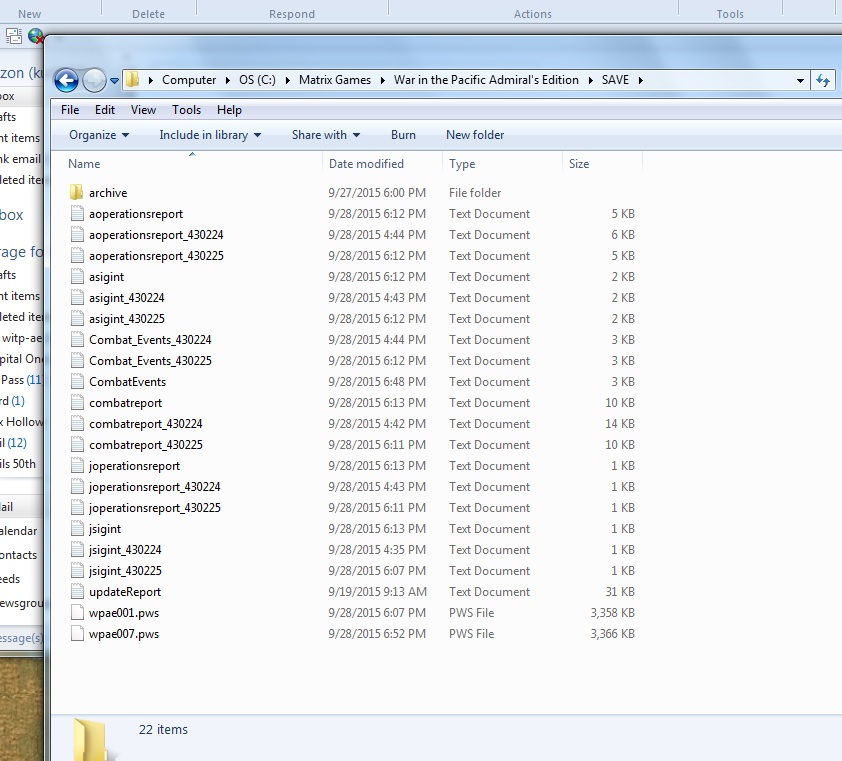
Task: Open the Tools menu
Action: pyautogui.click(x=186, y=110)
